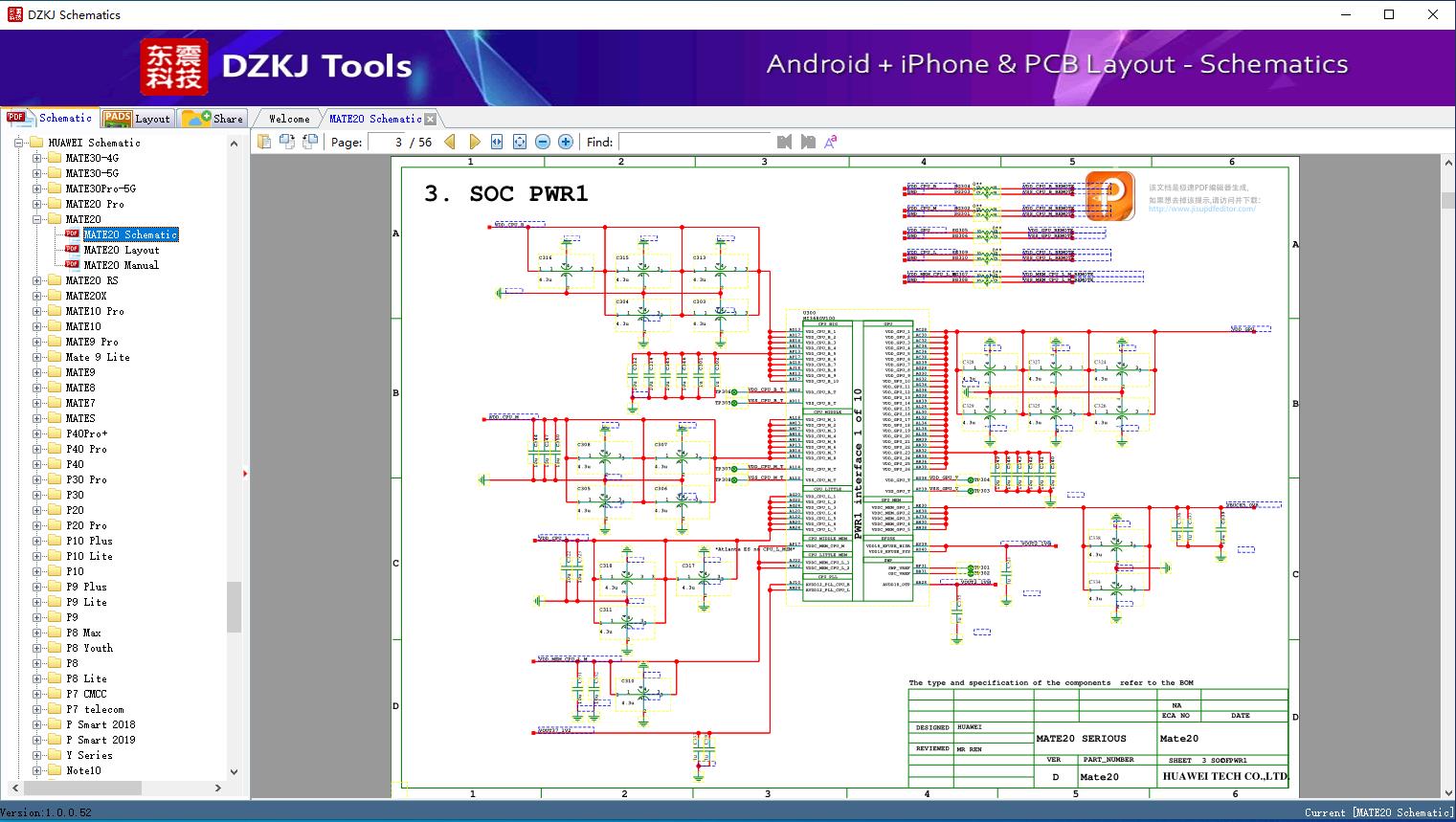This screenshot has width=1456, height=822.
Task: Click the find next icon
Action: point(808,142)
